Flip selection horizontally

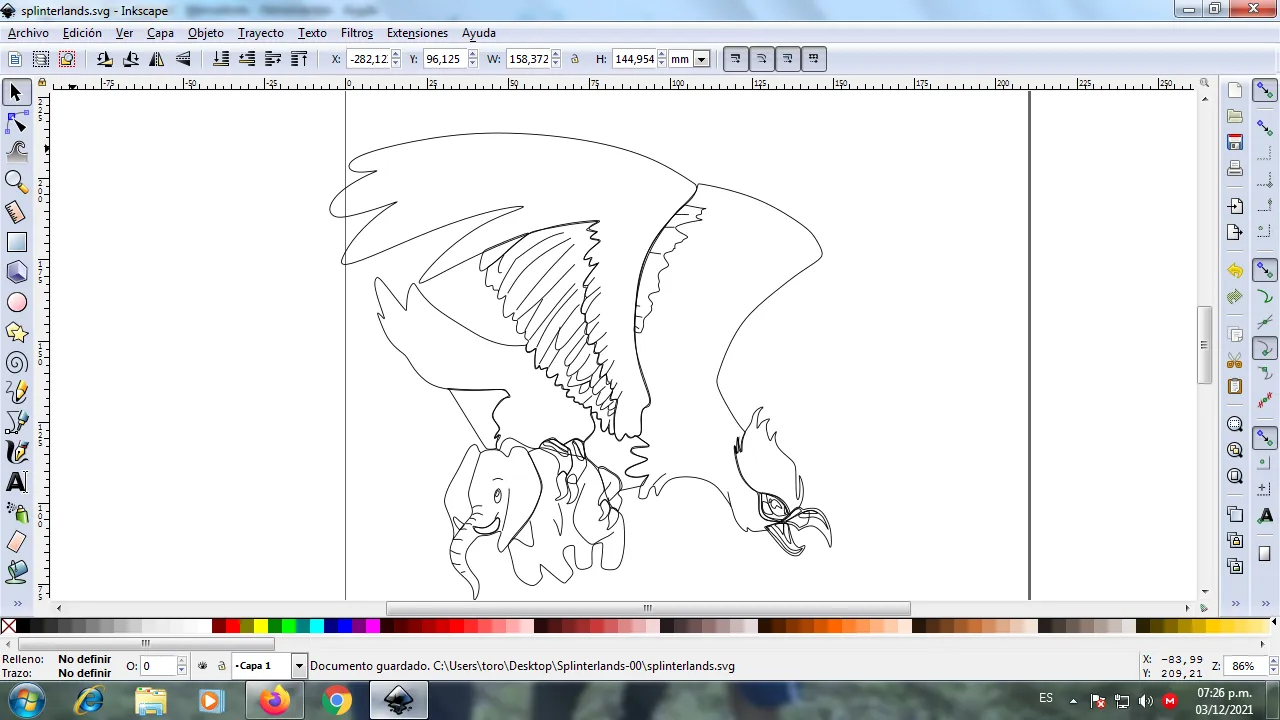157,59
